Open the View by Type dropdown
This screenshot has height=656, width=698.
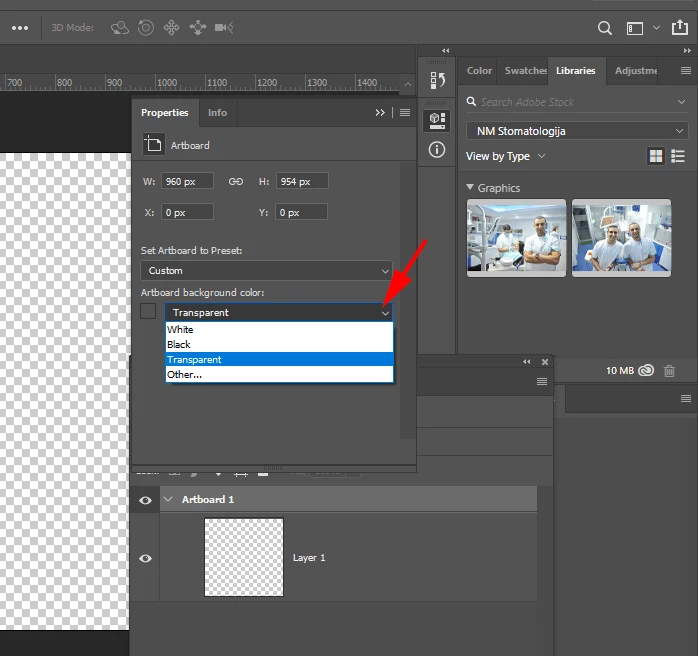[505, 156]
